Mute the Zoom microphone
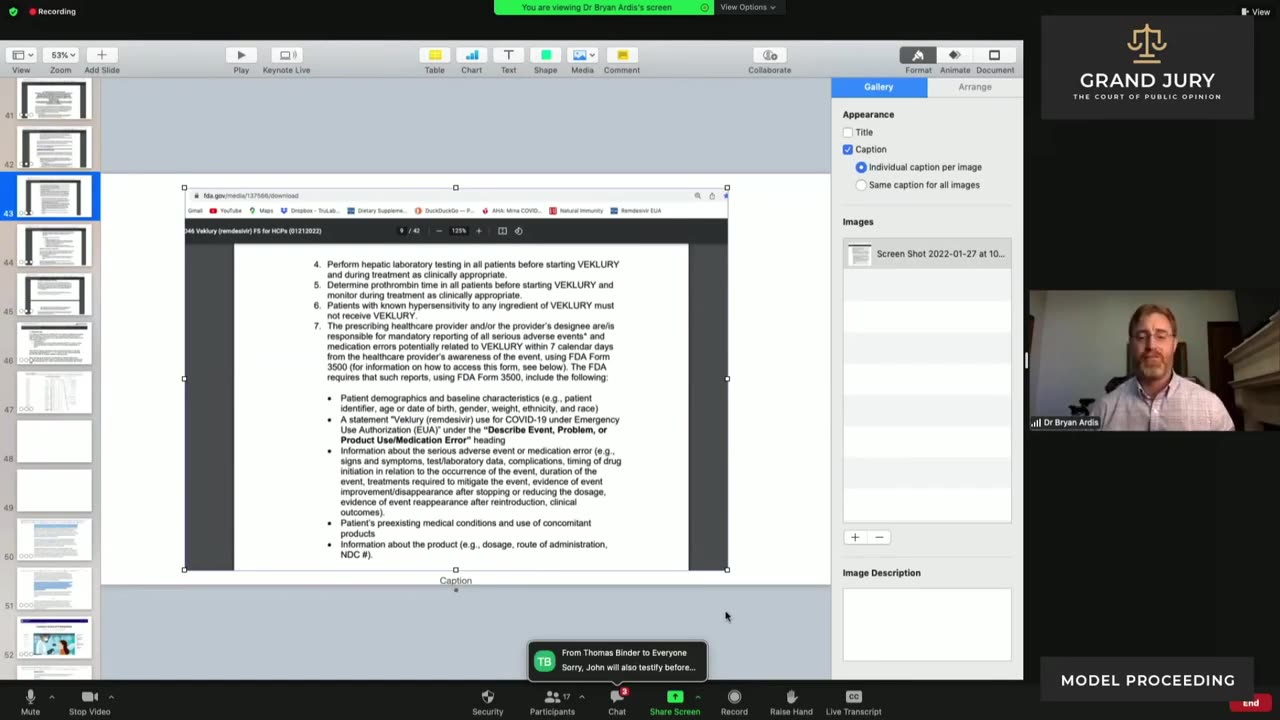This screenshot has height=720, width=1280. (30, 701)
